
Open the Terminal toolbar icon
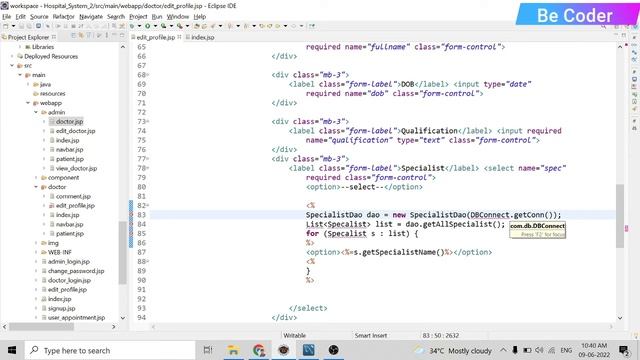click(x=38, y=26)
